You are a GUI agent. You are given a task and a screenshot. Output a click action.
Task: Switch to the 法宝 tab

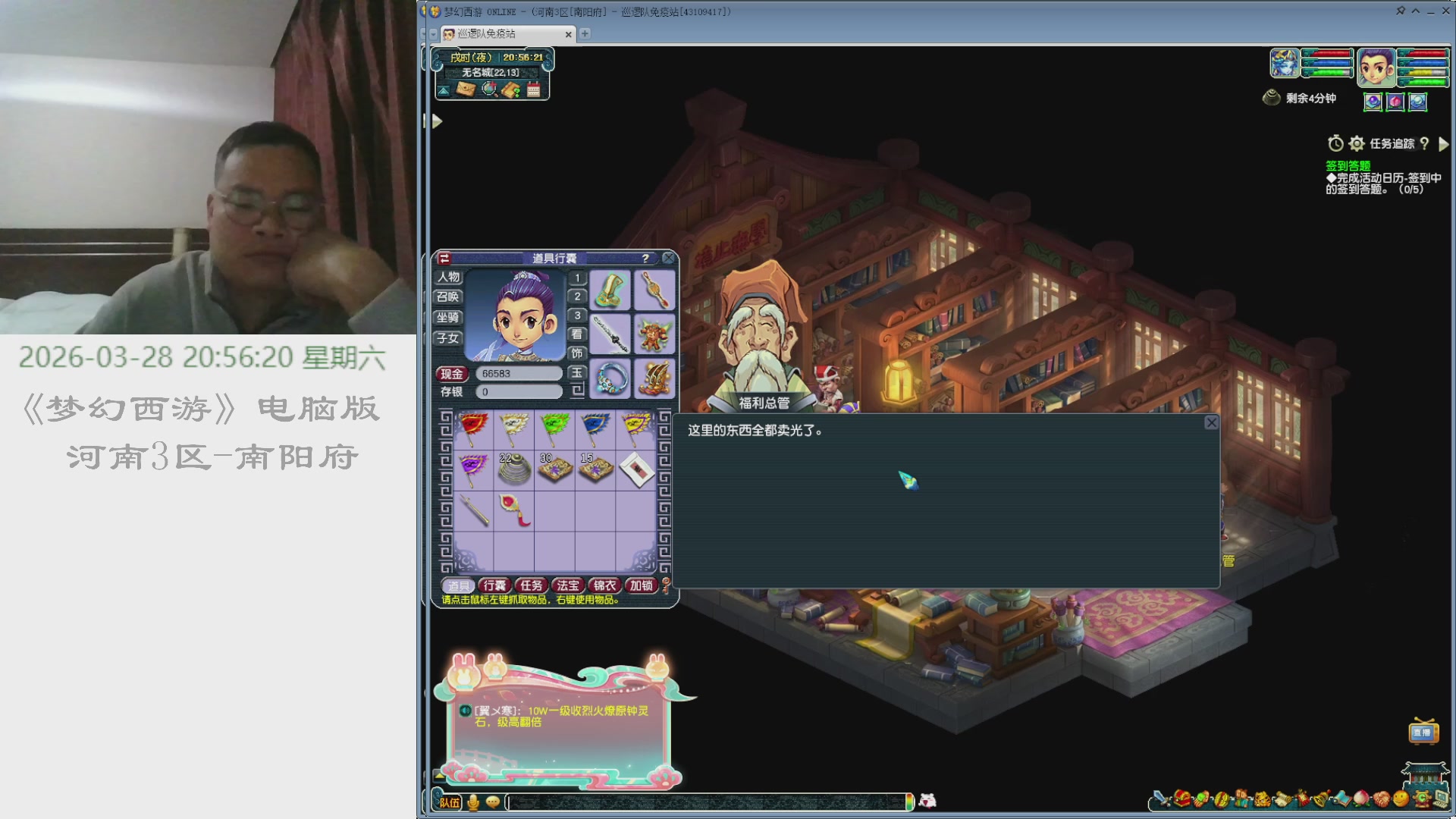[x=568, y=585]
